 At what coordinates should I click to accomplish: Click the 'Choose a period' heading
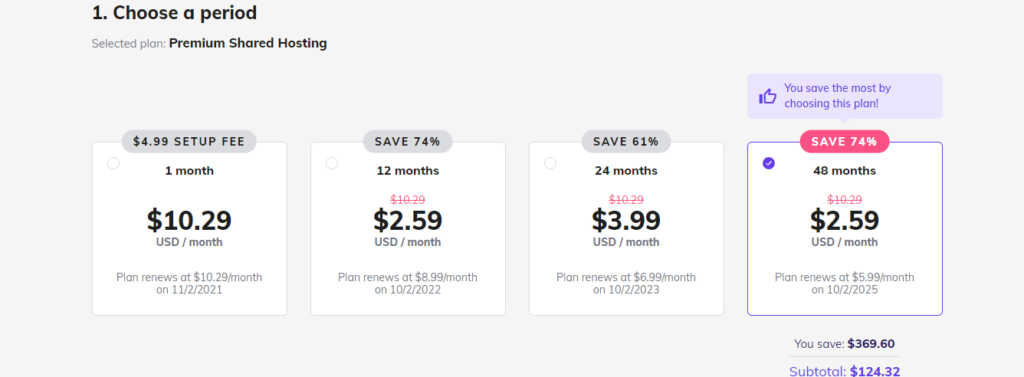[174, 12]
